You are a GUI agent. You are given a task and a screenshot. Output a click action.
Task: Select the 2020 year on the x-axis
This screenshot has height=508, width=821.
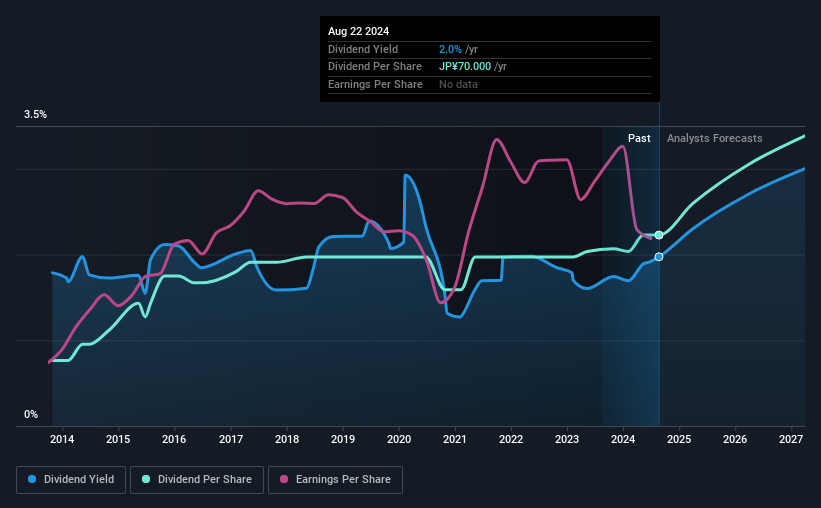[399, 439]
